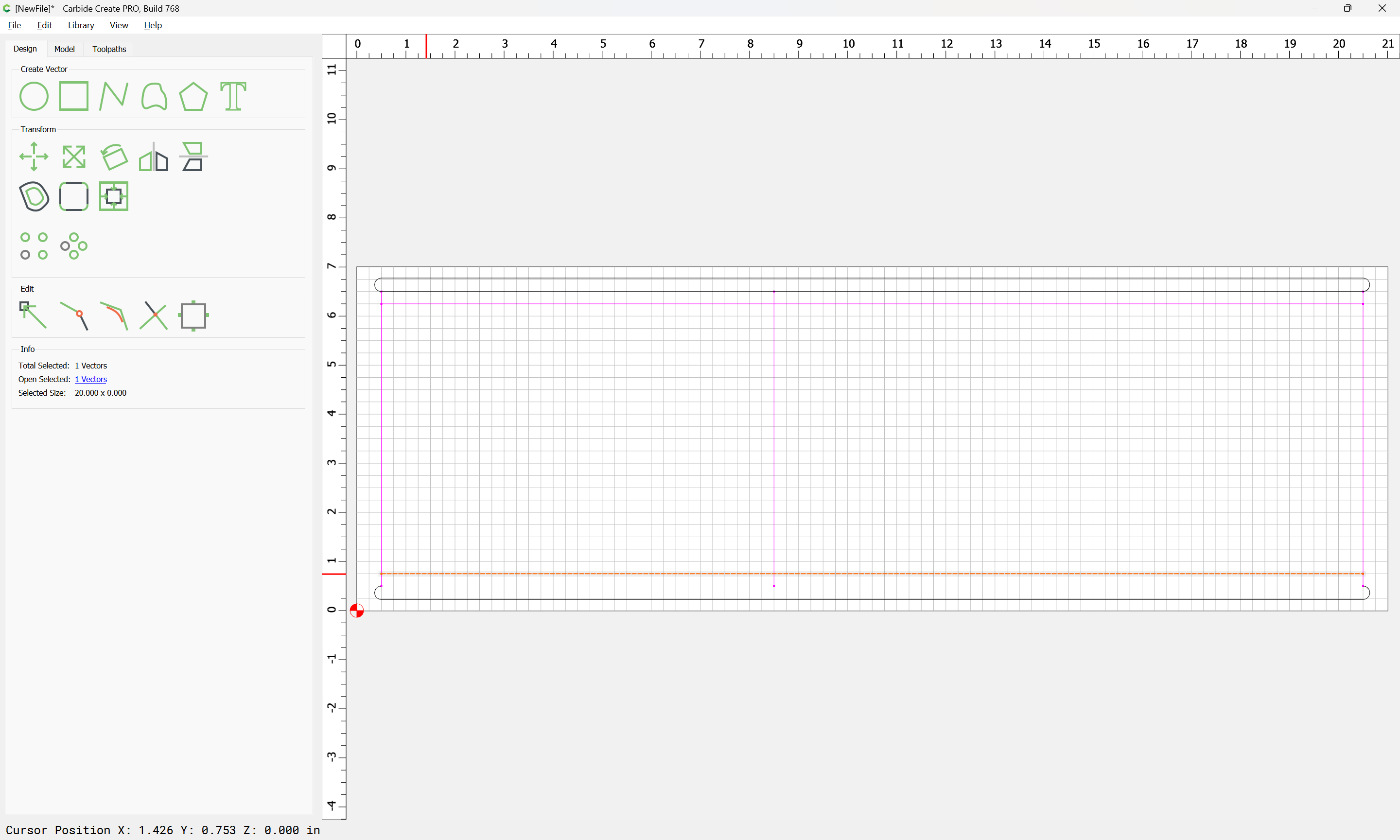Click the red origin marker on canvas
The width and height of the screenshot is (1400, 840).
tap(356, 610)
